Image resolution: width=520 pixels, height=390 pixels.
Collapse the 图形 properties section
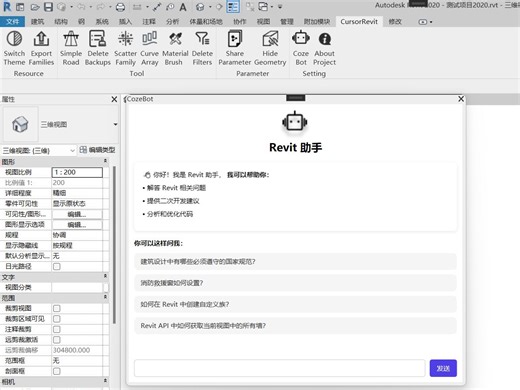click(105, 161)
